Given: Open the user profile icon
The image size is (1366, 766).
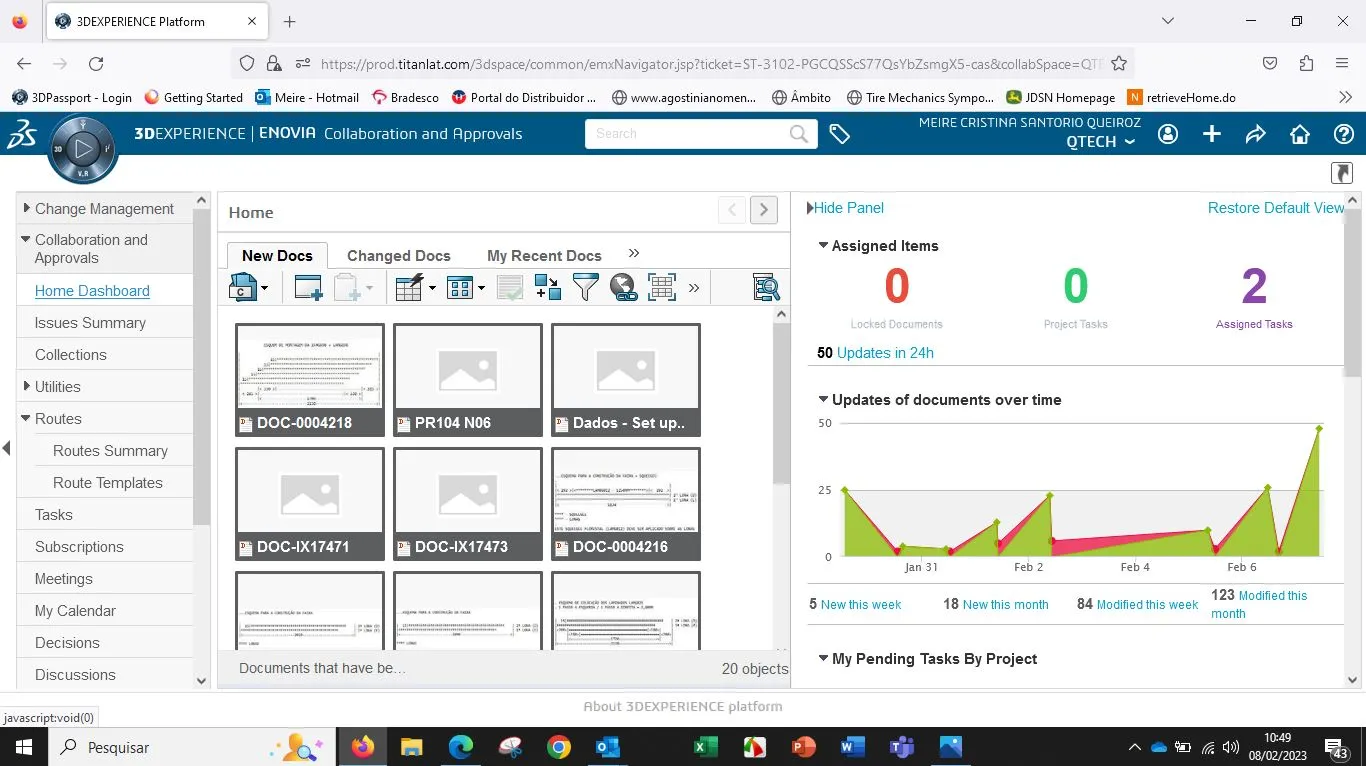Looking at the screenshot, I should 1168,134.
